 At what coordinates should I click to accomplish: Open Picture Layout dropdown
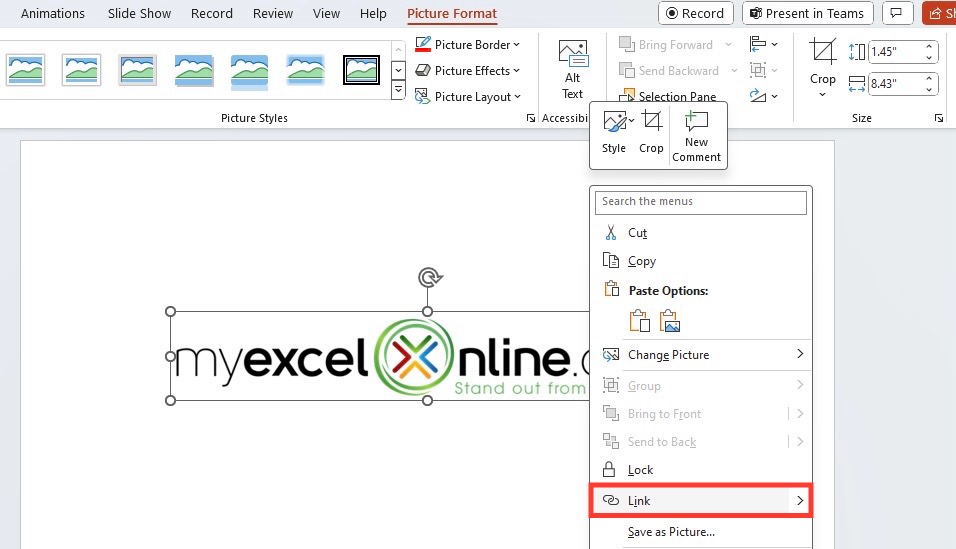467,96
